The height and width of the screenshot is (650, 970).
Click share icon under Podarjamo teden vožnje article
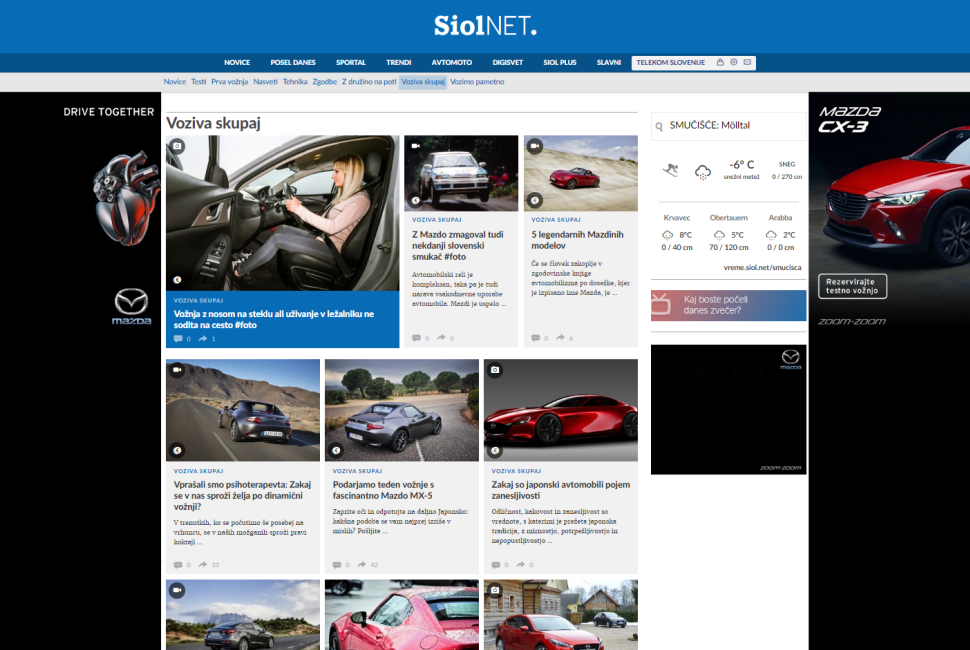361,565
